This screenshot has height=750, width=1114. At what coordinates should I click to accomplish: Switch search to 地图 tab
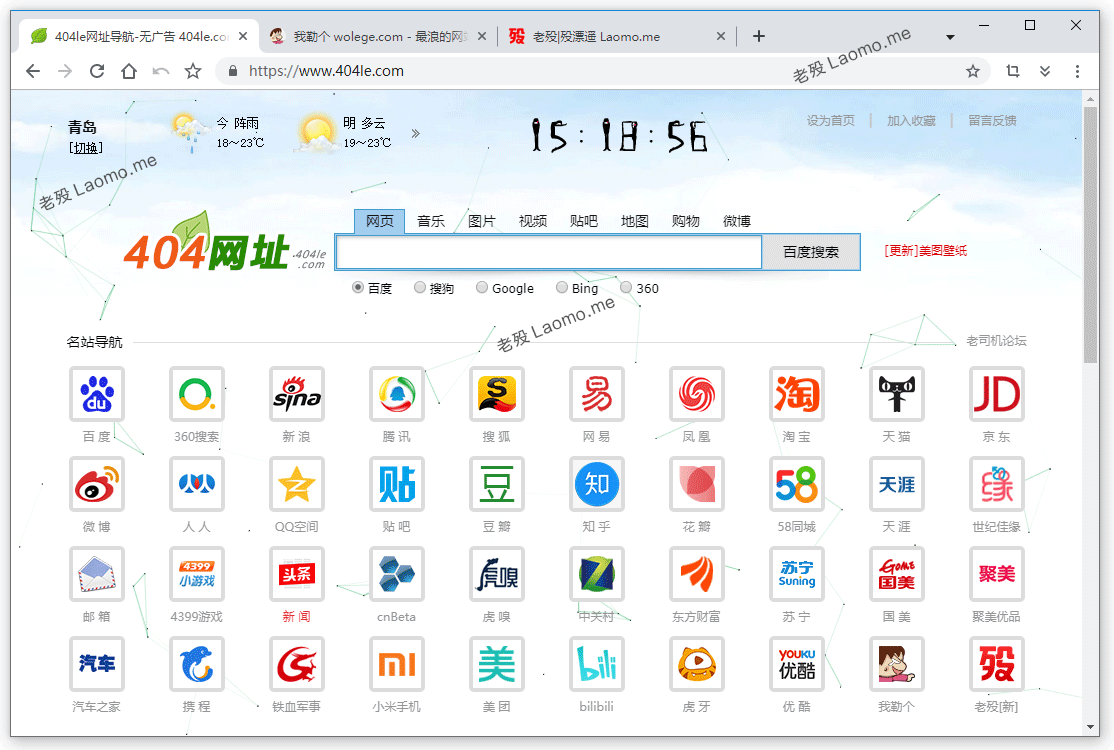(x=634, y=221)
